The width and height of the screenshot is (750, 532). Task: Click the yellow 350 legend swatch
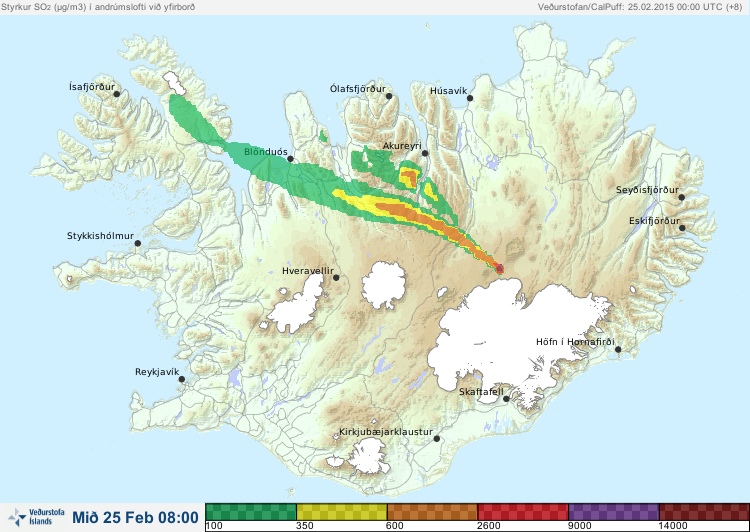pyautogui.click(x=342, y=512)
